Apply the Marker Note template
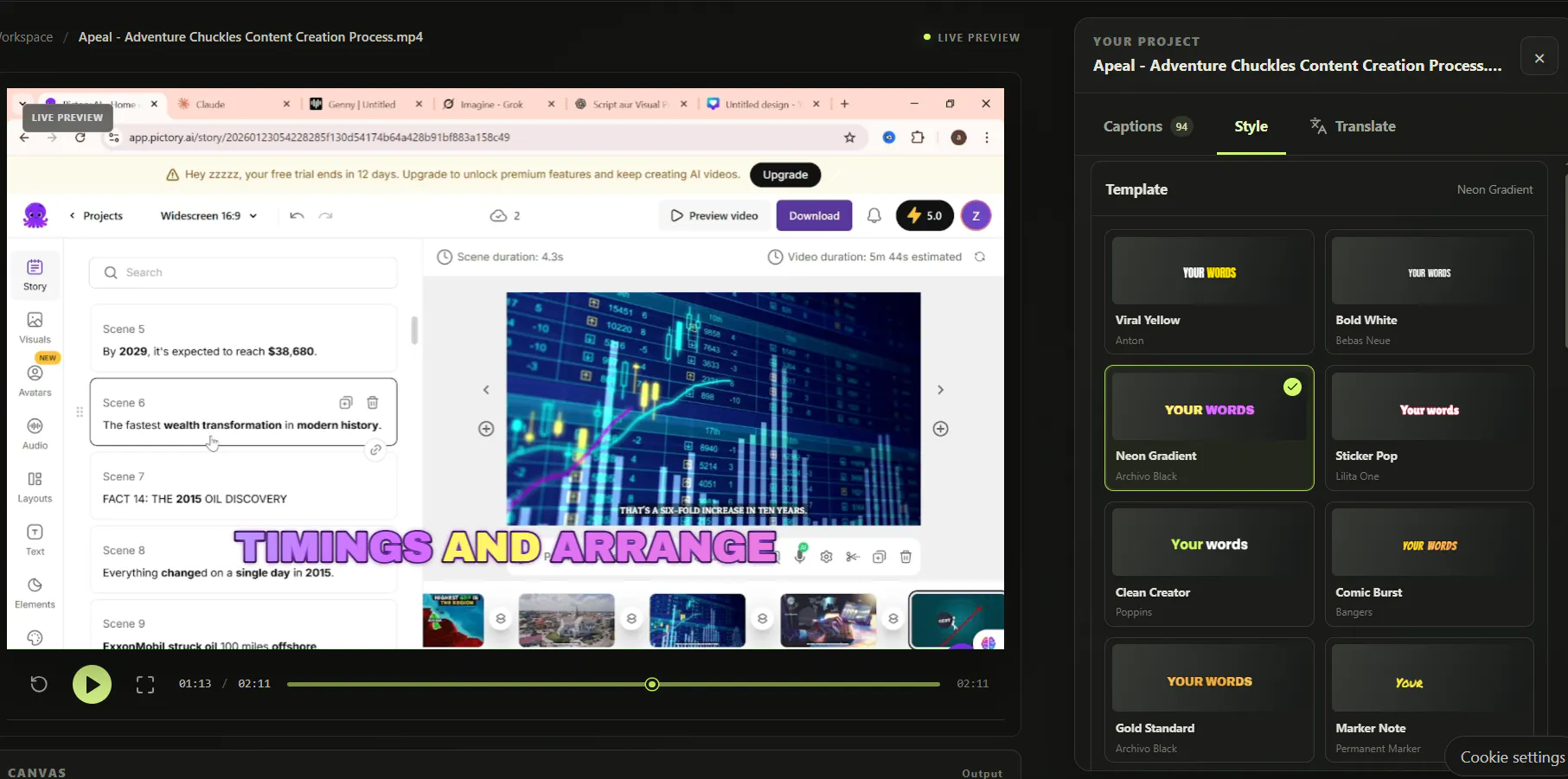 (1429, 700)
